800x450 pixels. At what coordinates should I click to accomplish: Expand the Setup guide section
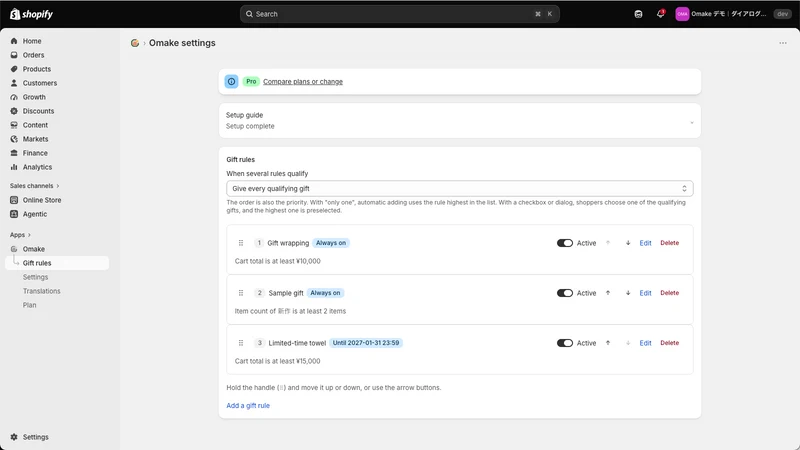pyautogui.click(x=460, y=121)
